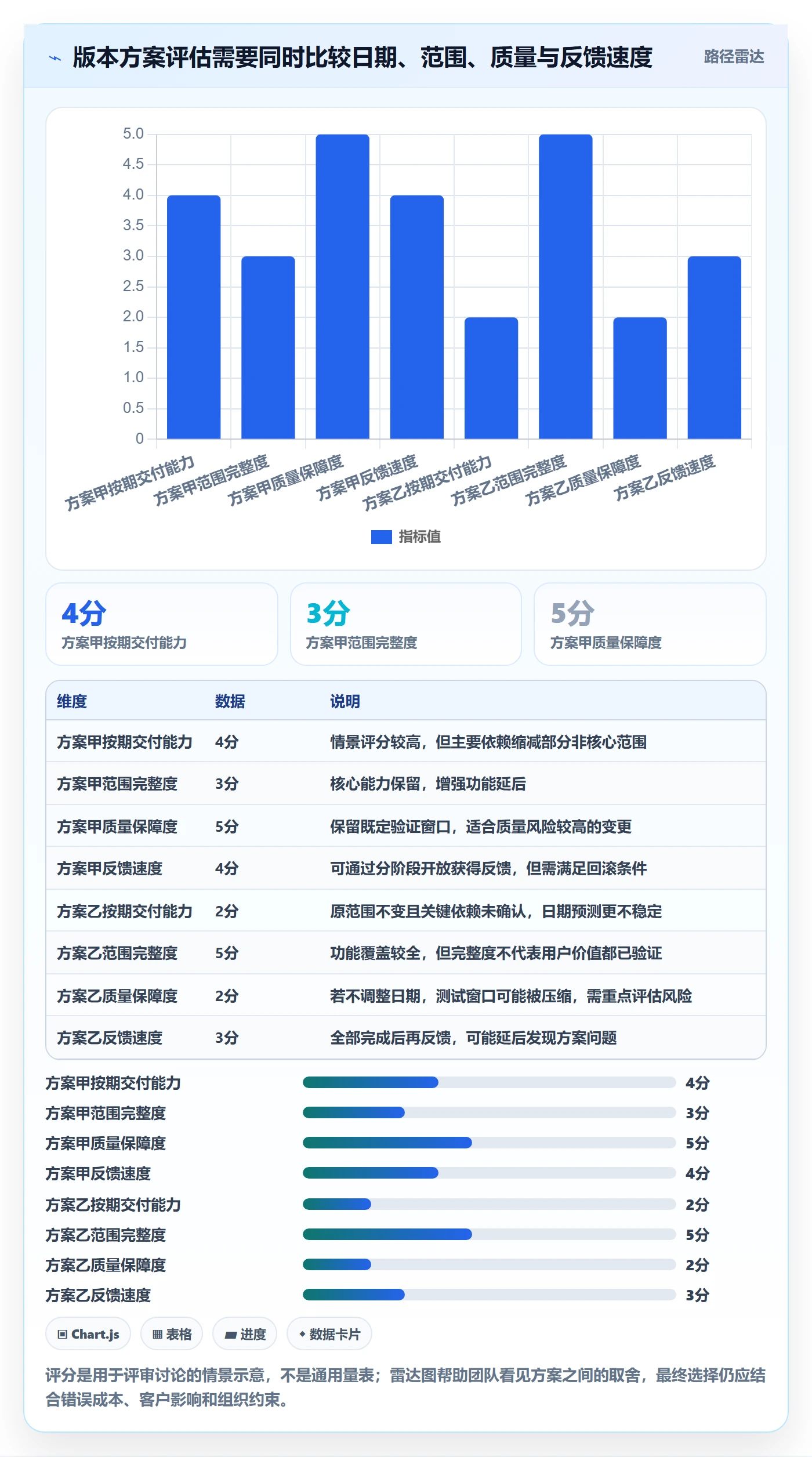Click the 方案甲反馈速度 progress label
The width and height of the screenshot is (812, 1457).
pos(98,1173)
